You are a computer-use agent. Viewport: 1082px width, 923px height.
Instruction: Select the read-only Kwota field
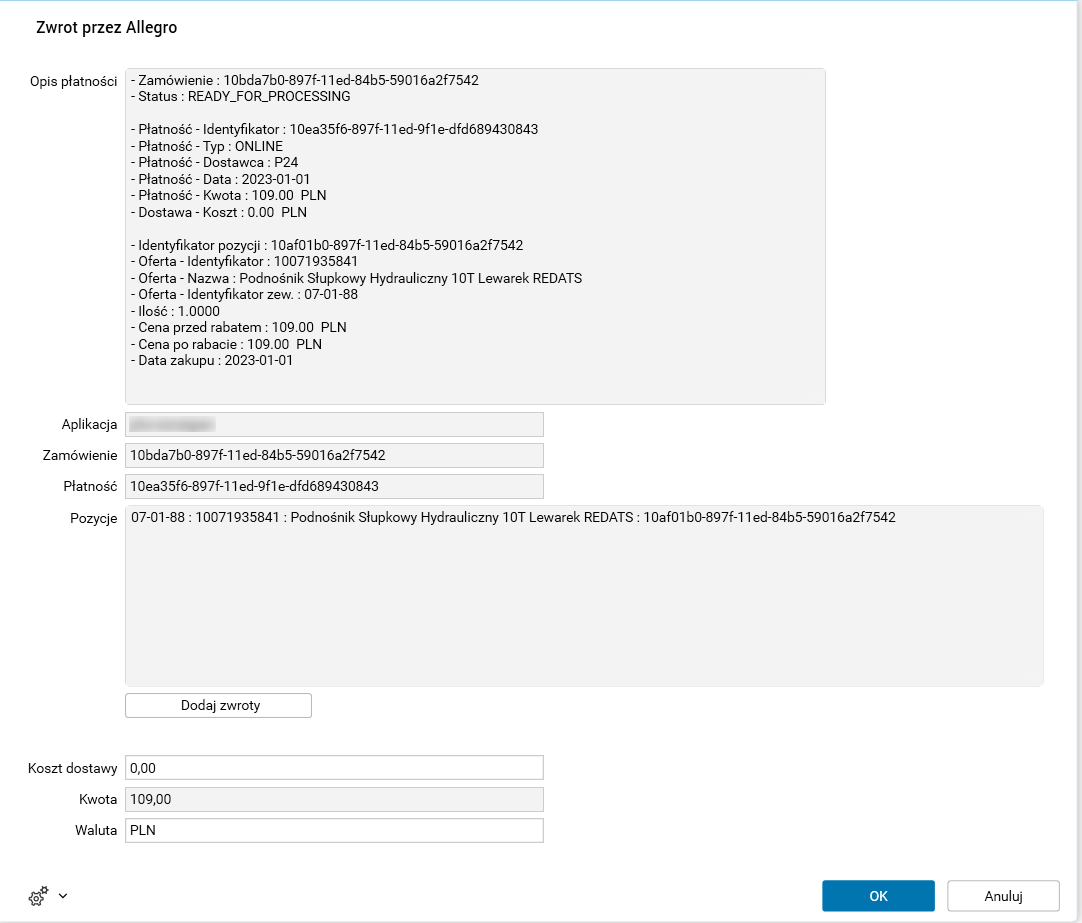pos(333,799)
